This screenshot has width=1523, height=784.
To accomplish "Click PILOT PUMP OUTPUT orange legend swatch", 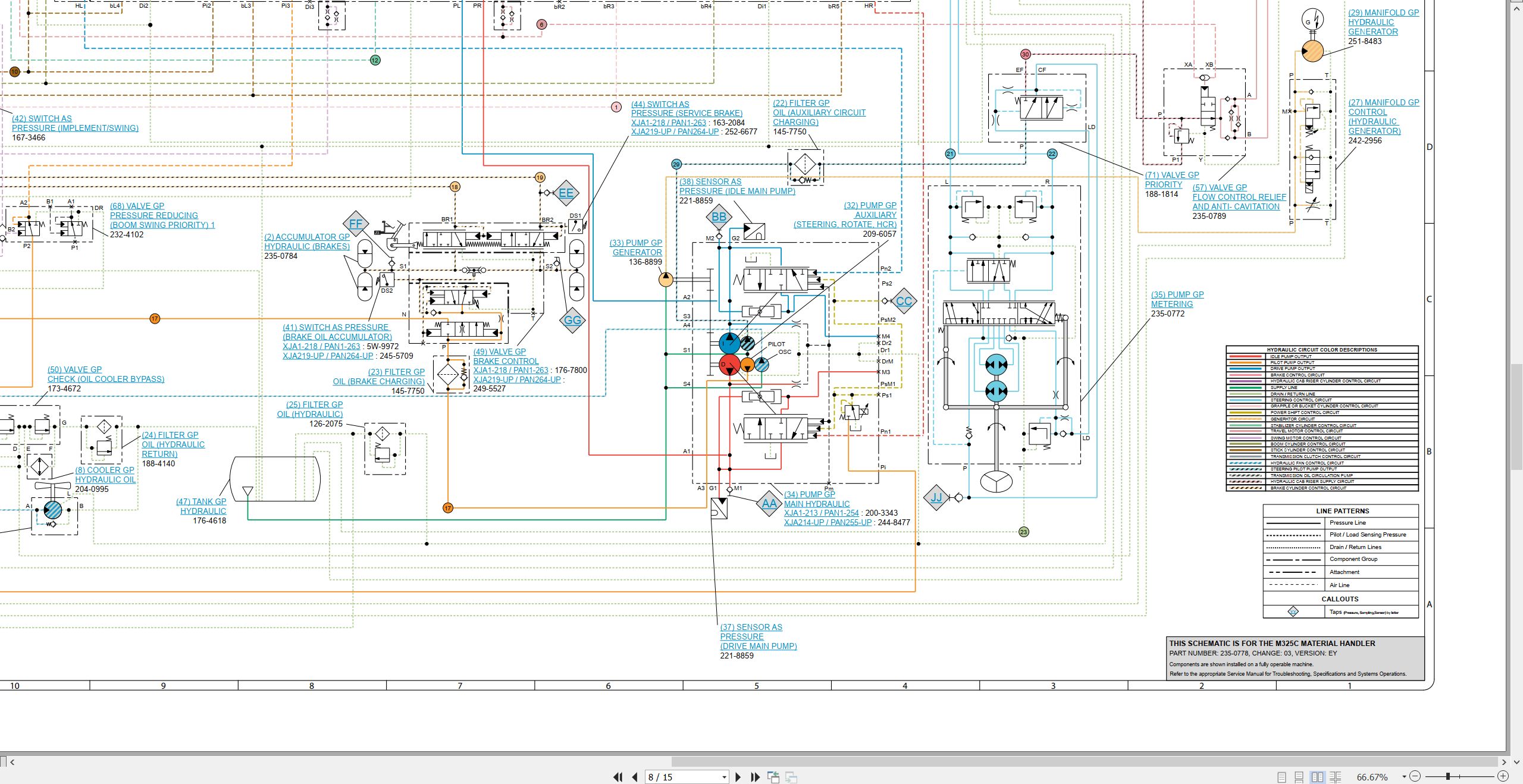I will 1245,362.
